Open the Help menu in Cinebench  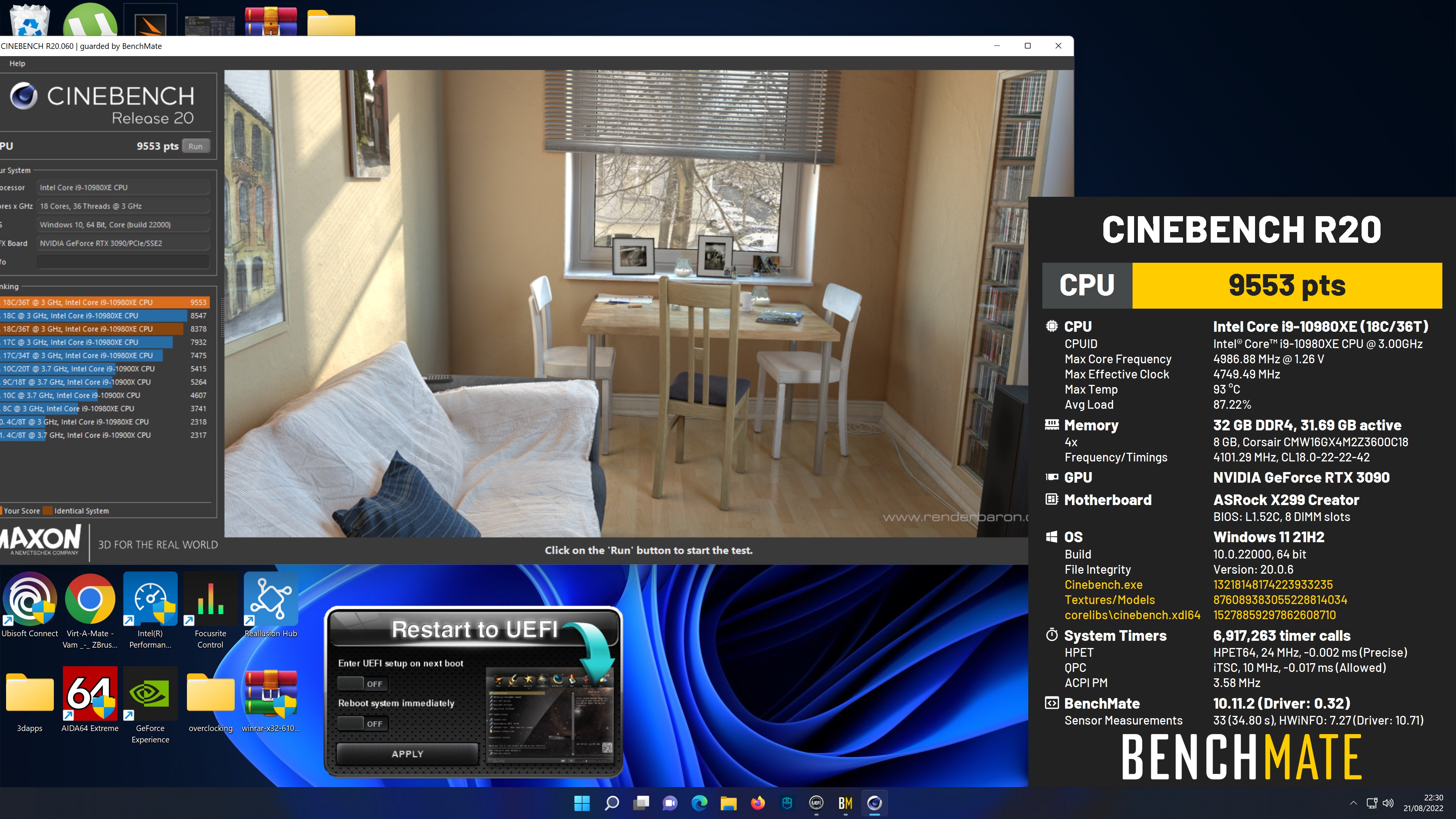coord(17,63)
